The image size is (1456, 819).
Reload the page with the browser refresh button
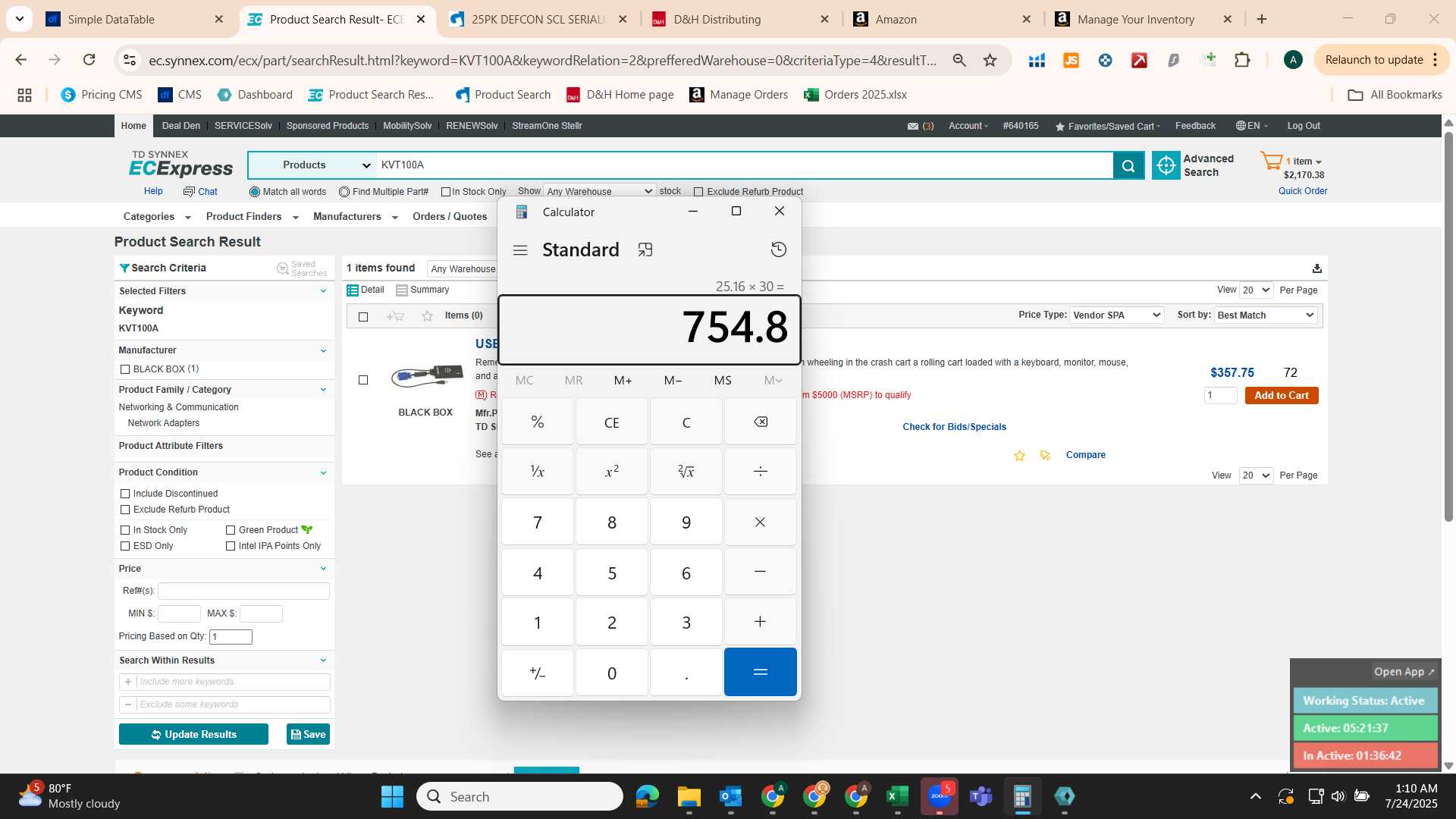coord(89,60)
